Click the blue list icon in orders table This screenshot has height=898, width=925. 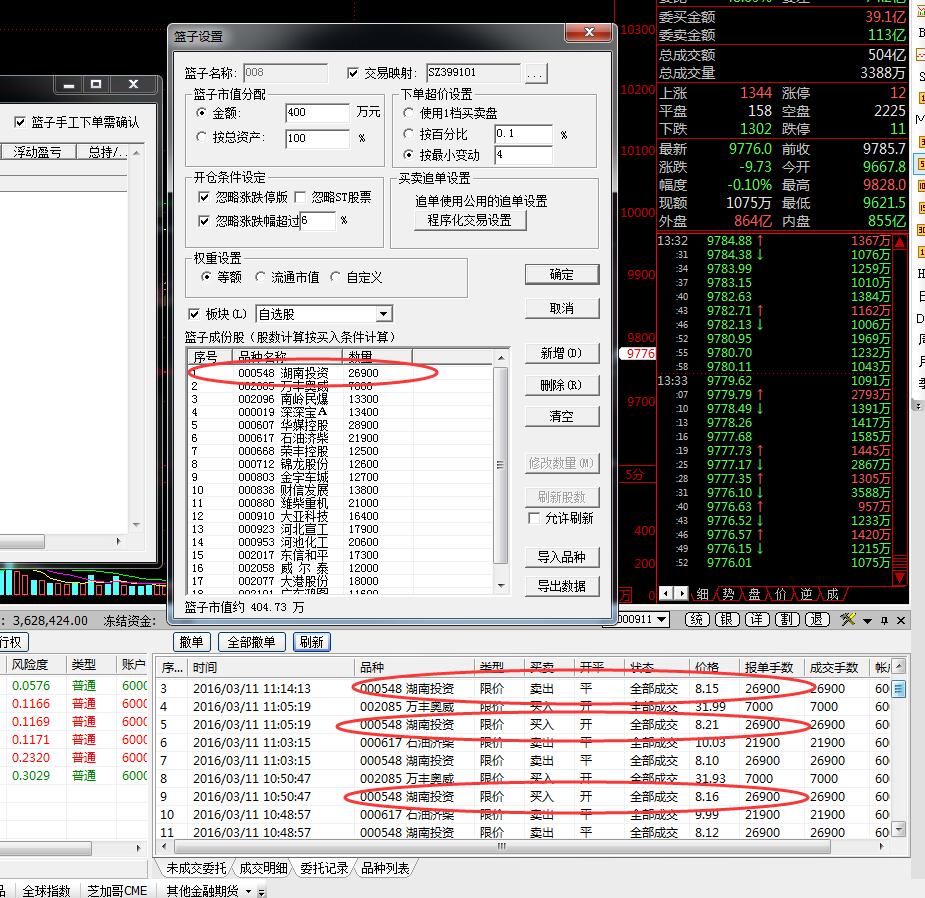(898, 688)
